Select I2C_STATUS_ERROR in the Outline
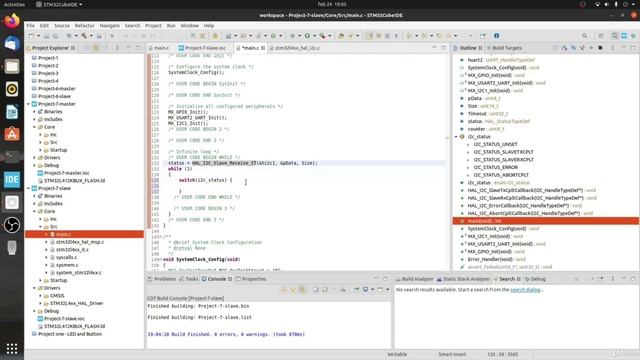Viewport: 640px width, 360px height. click(x=496, y=167)
